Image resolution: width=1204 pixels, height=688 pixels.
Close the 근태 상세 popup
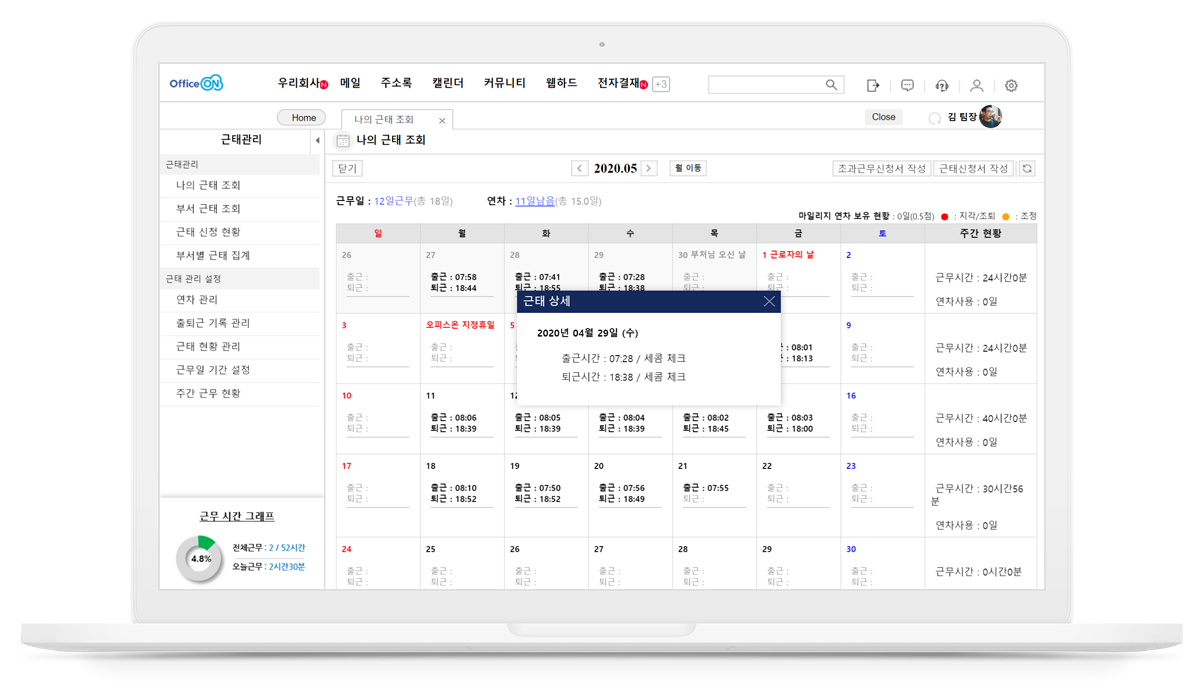[x=769, y=301]
